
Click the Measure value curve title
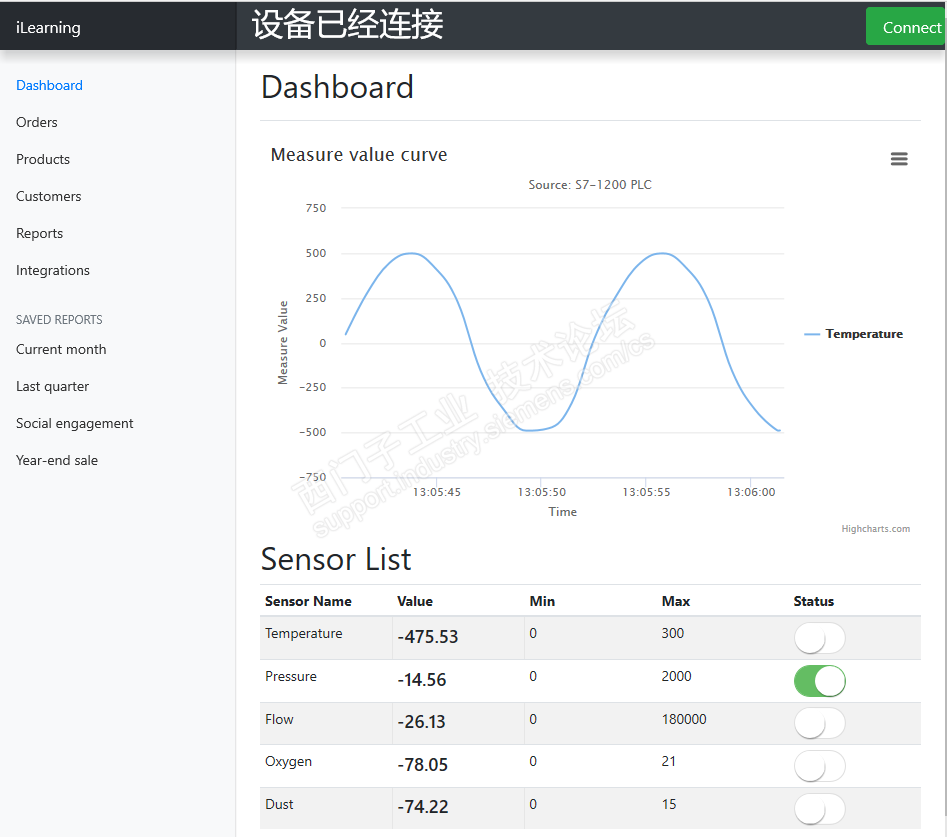point(359,155)
